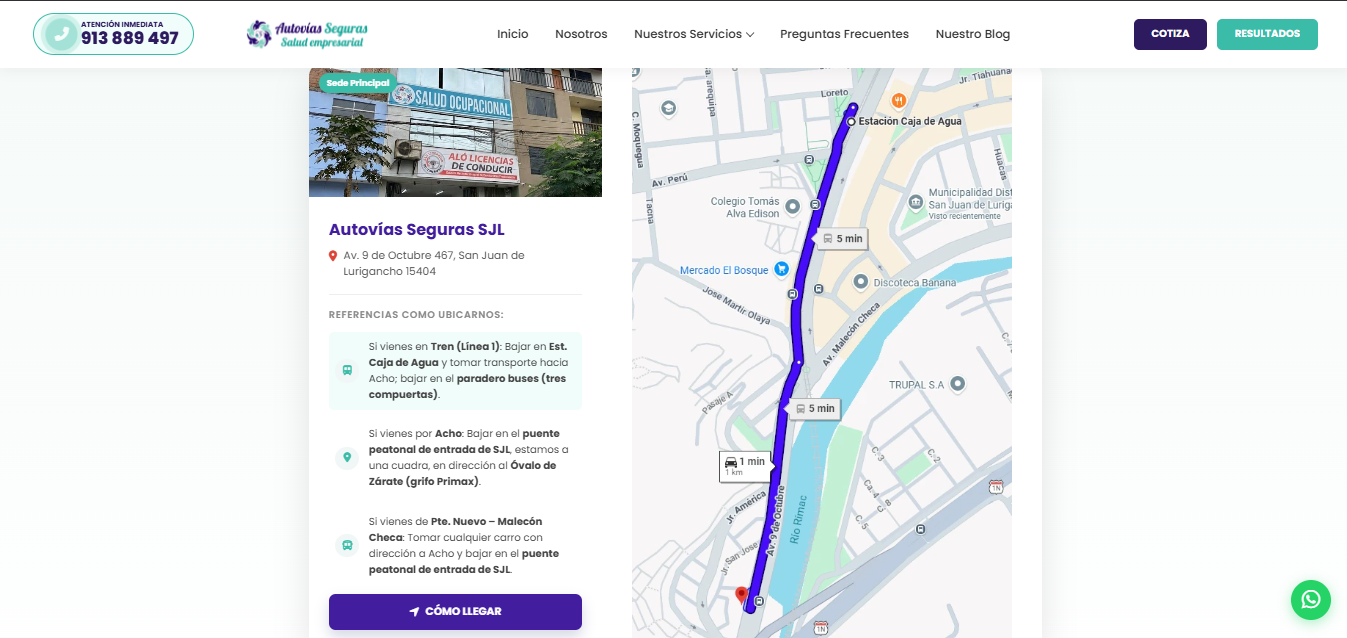This screenshot has height=638, width=1347.
Task: Click the car route label 1 min
Action: (745, 466)
